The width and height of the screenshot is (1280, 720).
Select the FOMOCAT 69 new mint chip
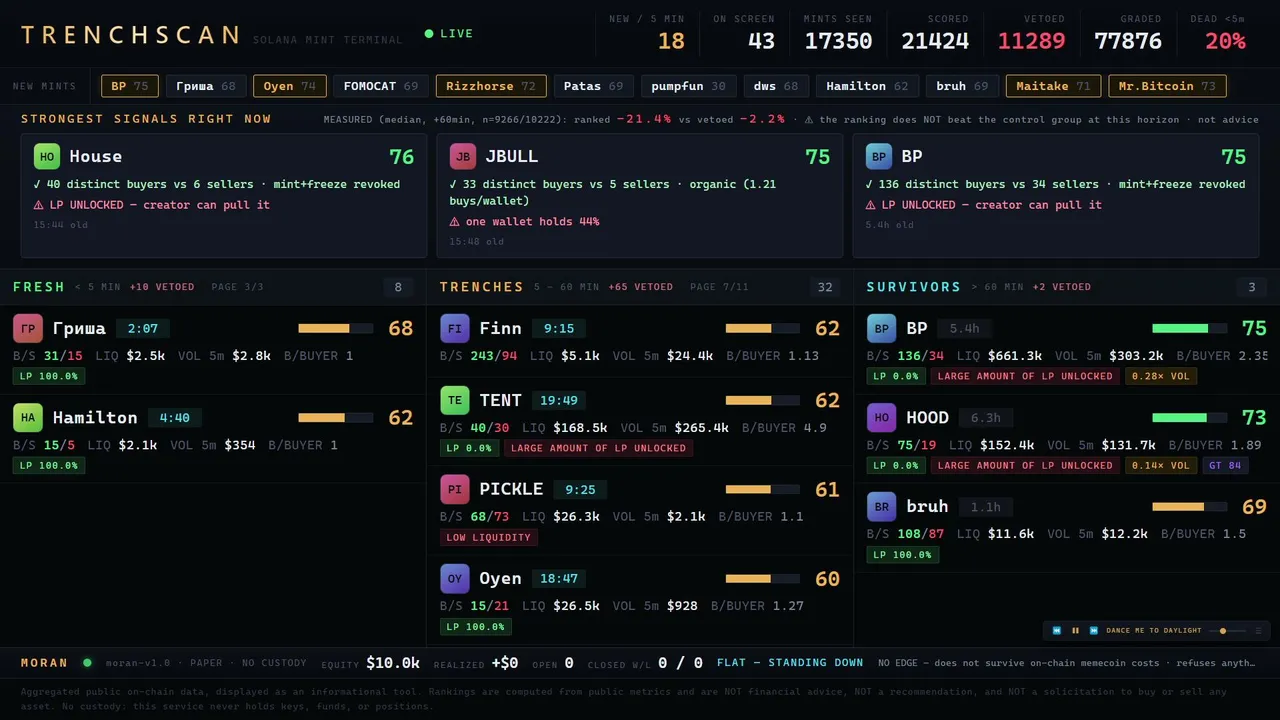pyautogui.click(x=381, y=86)
